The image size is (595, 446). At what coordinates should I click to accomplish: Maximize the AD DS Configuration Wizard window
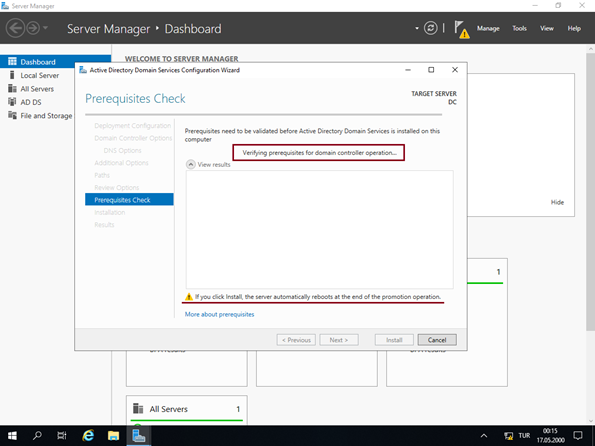pyautogui.click(x=431, y=70)
